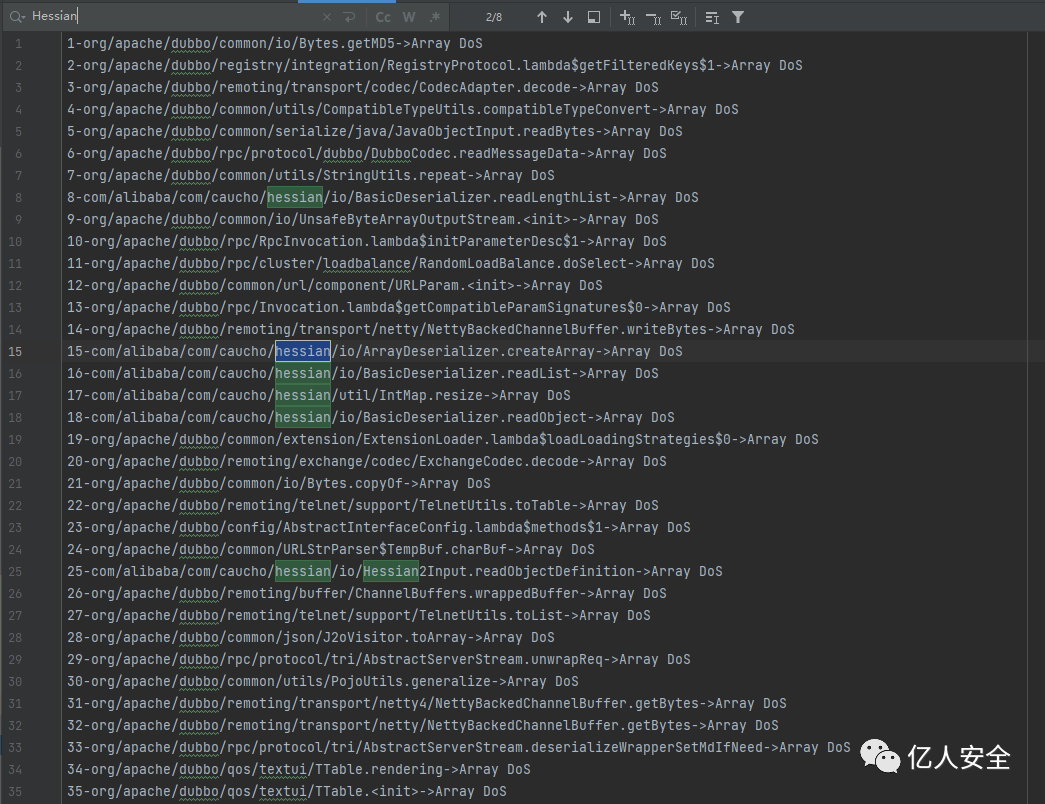Go to next occurrence with down arrow
The width and height of the screenshot is (1045, 804).
tap(568, 17)
